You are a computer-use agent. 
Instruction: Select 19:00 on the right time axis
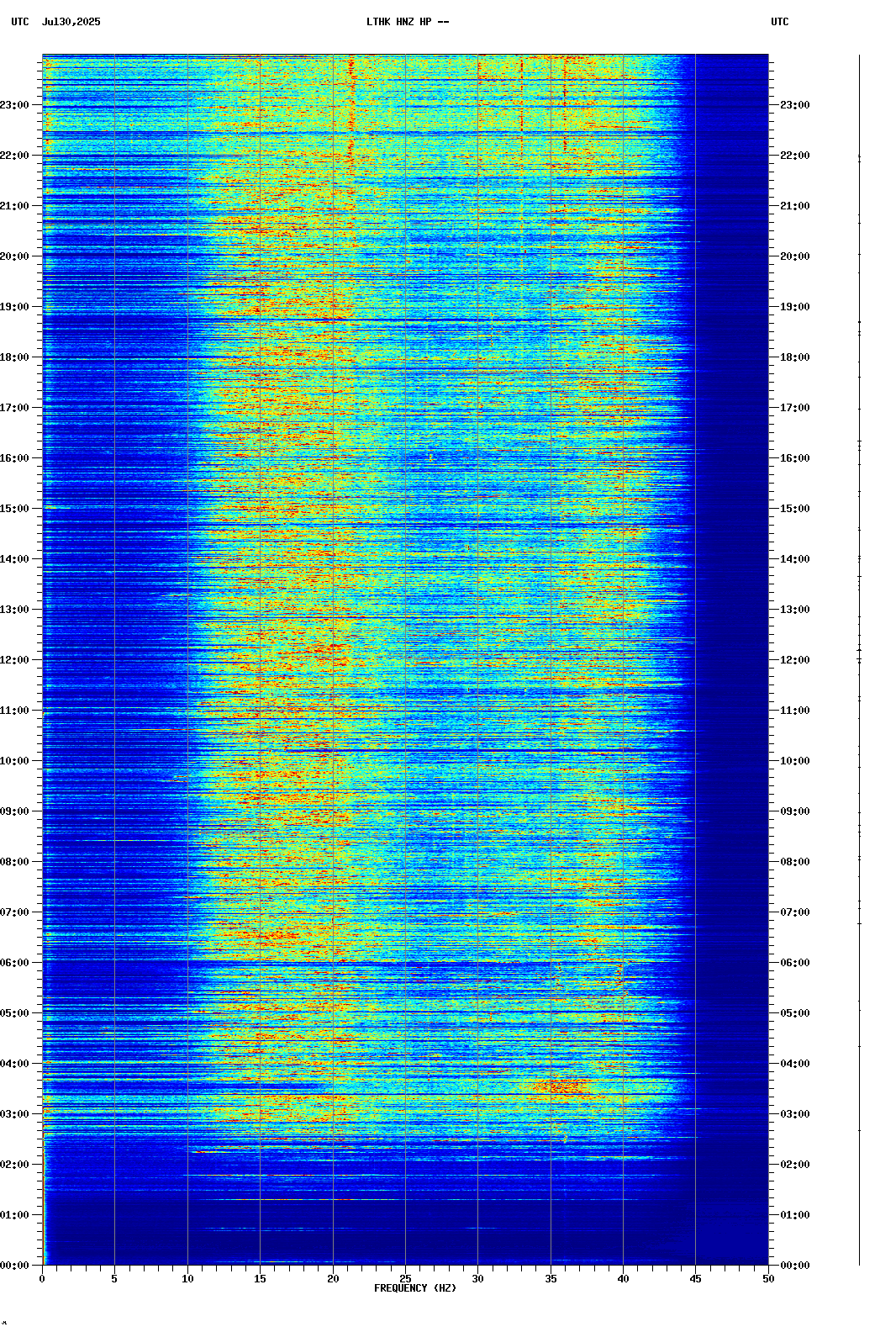795,307
